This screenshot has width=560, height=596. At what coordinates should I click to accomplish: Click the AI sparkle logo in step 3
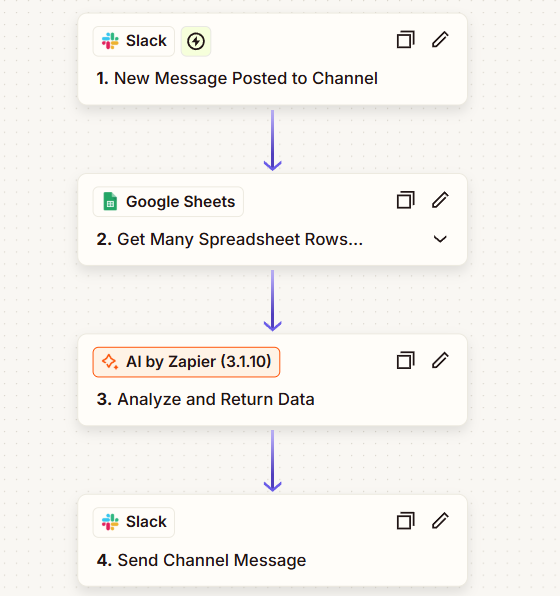pos(110,362)
